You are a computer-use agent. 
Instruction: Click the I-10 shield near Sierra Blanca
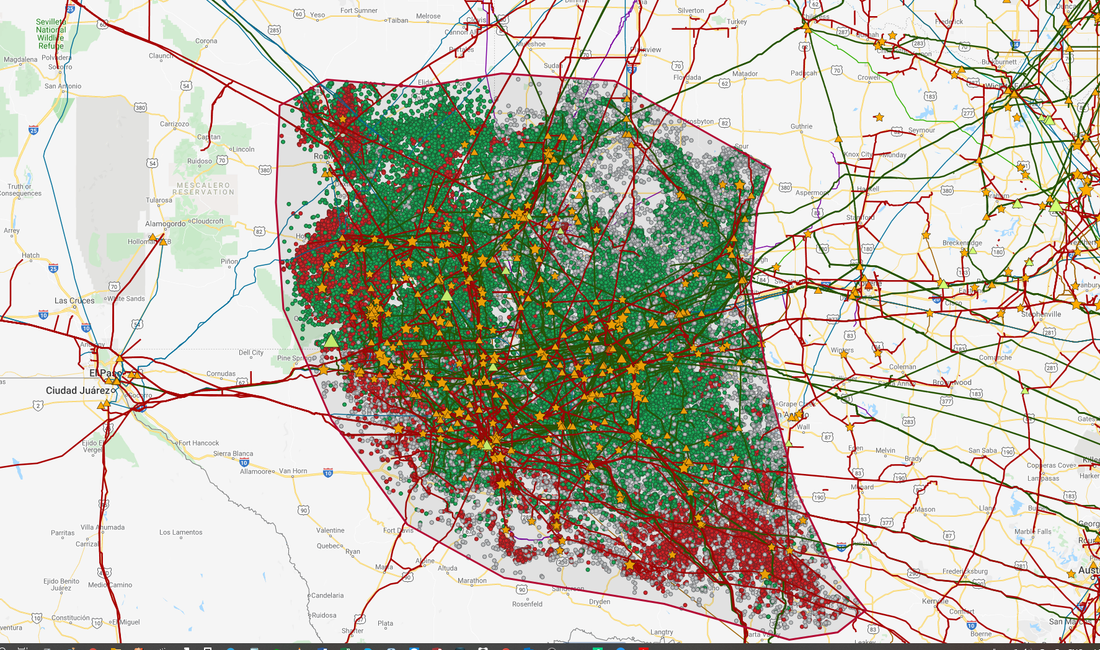243,462
